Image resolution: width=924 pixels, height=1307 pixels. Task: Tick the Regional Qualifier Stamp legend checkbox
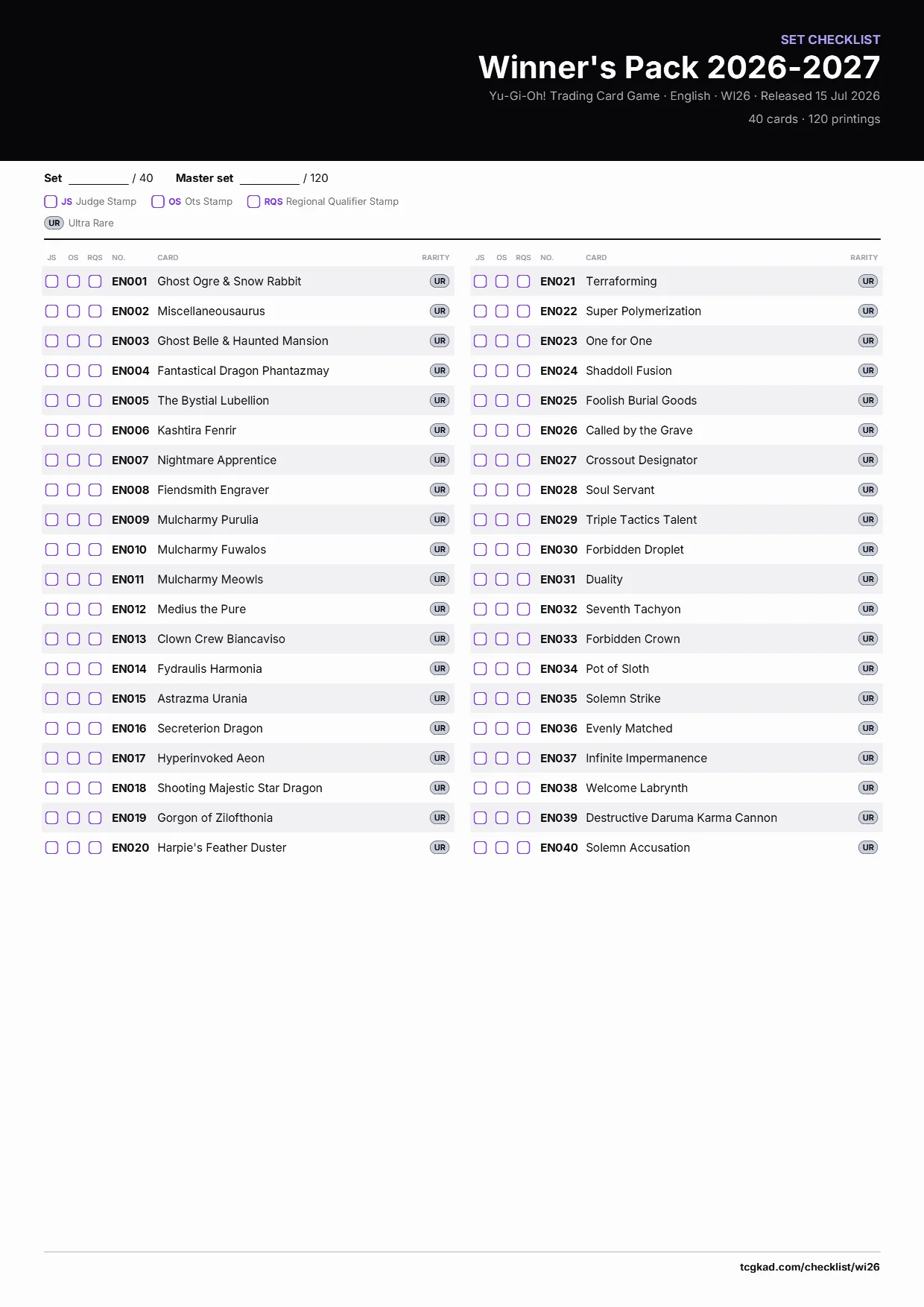[253, 201]
